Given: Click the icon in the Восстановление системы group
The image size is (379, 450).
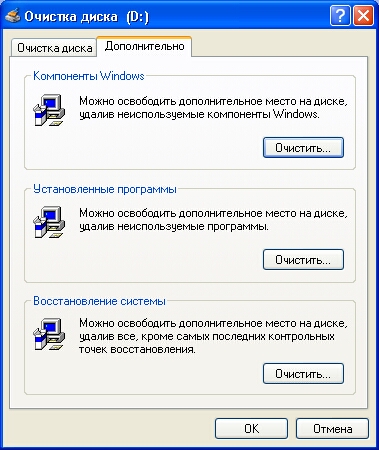Looking at the screenshot, I should tap(49, 334).
